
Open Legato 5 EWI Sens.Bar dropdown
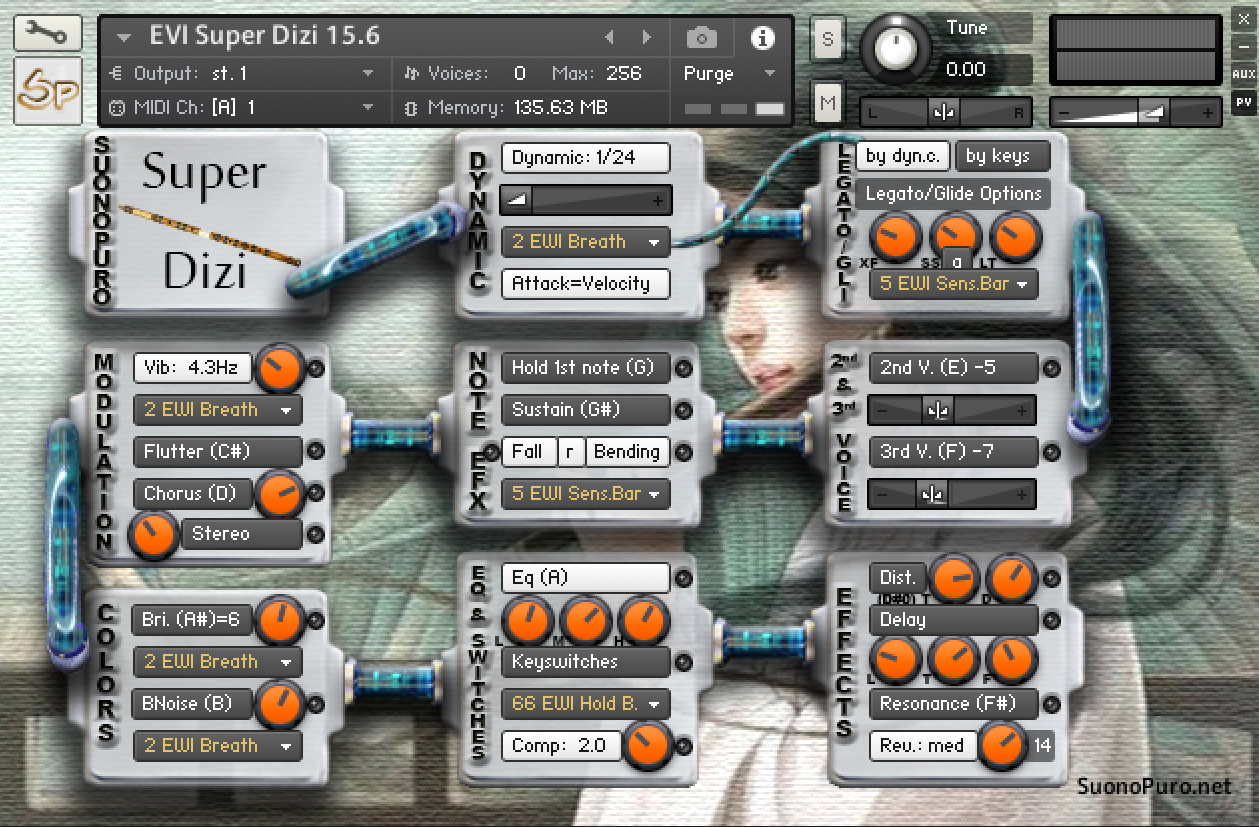pyautogui.click(x=953, y=284)
